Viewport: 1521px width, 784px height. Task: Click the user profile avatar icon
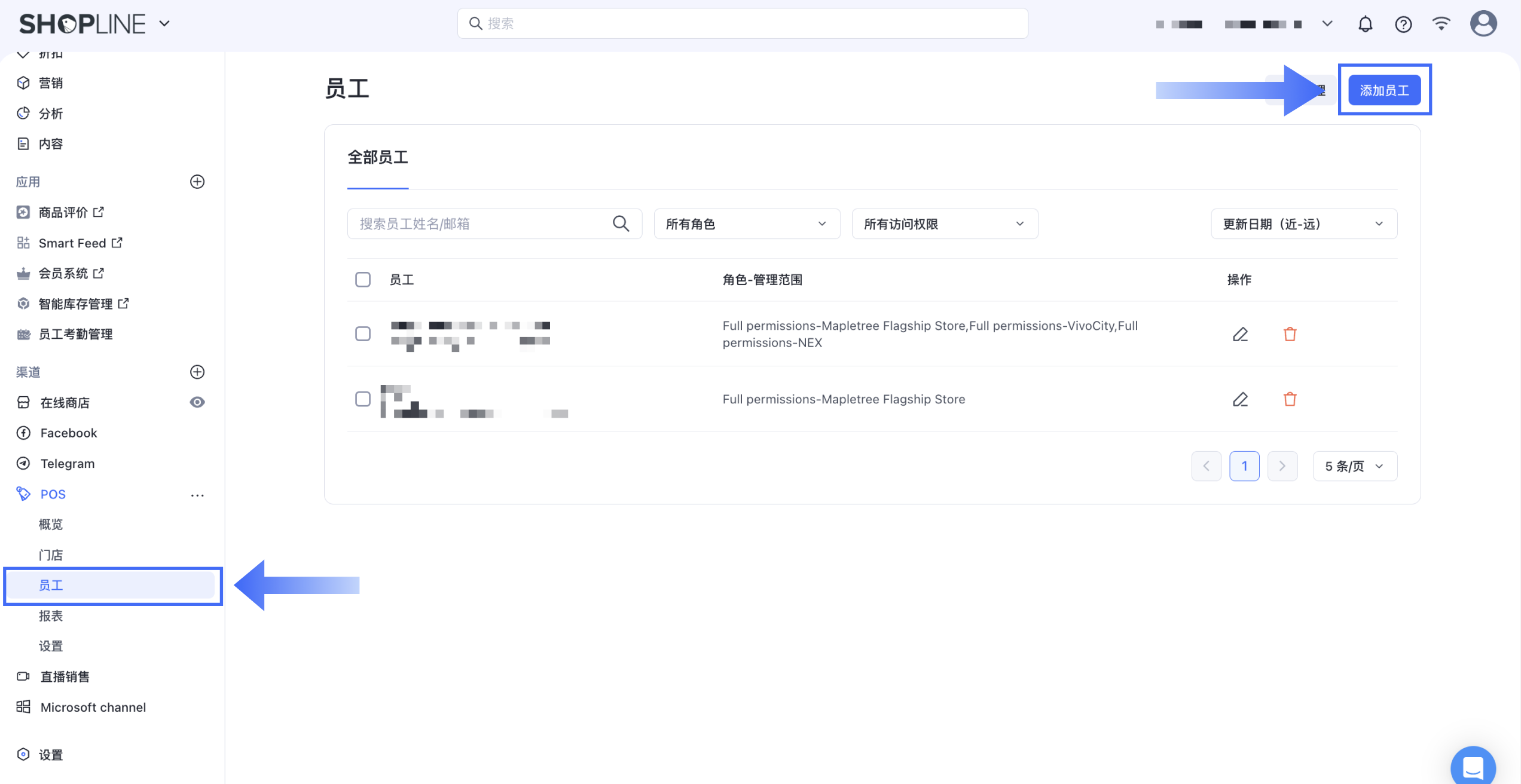(x=1483, y=24)
